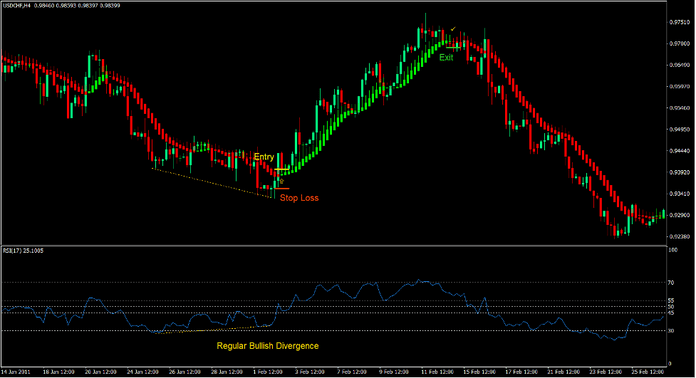Screen dimensions: 696x378
Task: Select the dotted divergence trendline under price lows
Action: click(212, 183)
